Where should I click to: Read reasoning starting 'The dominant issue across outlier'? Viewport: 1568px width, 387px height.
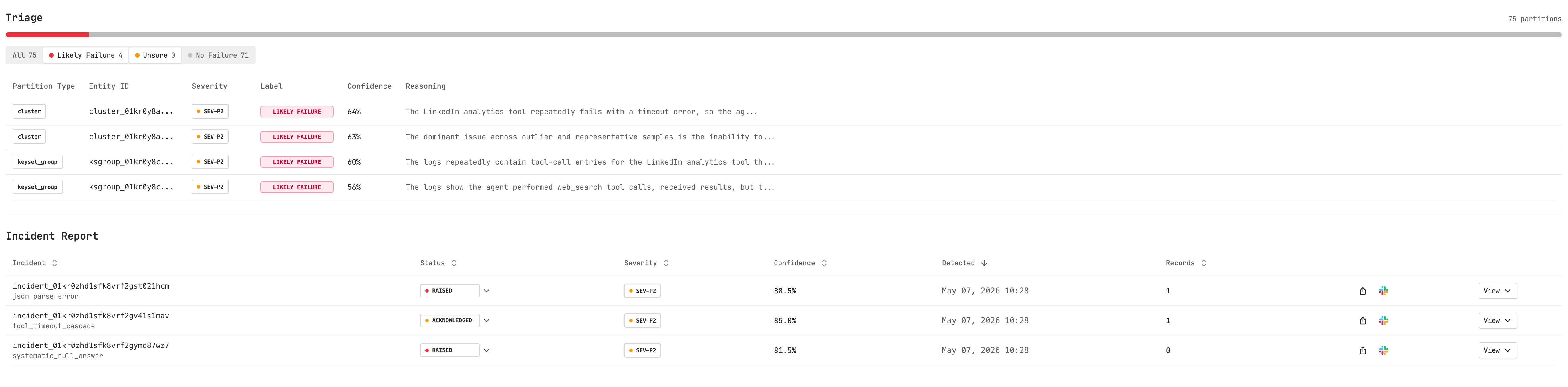590,137
